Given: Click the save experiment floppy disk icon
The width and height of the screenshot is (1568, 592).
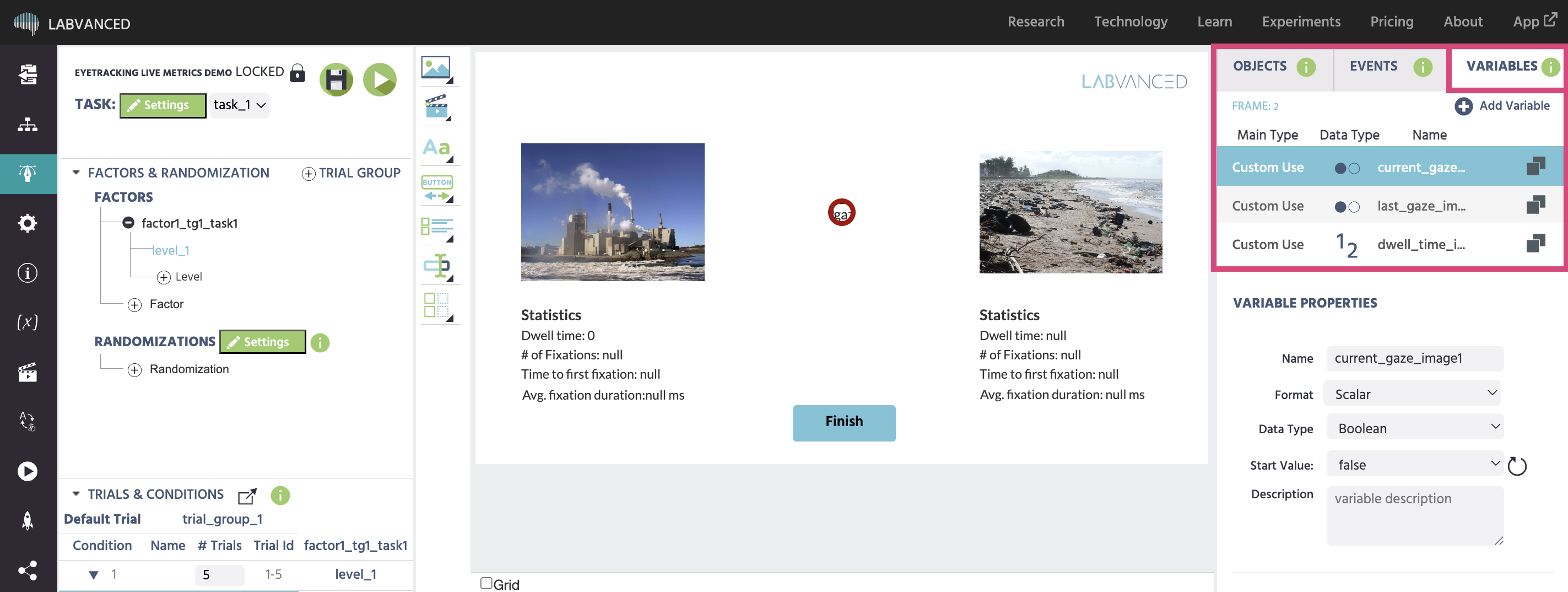Looking at the screenshot, I should point(336,80).
